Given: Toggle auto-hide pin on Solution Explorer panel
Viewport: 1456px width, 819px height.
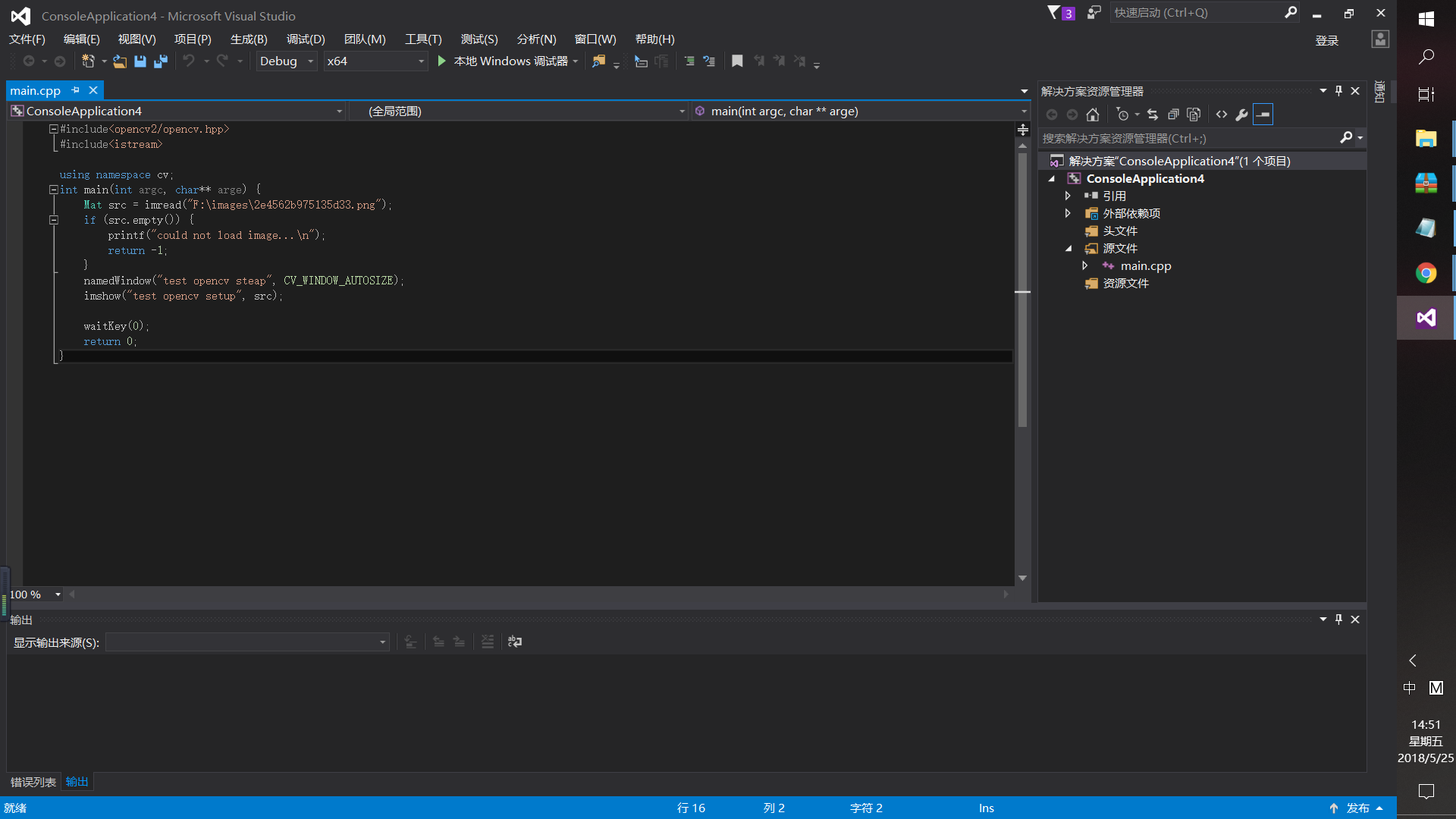Looking at the screenshot, I should click(1339, 91).
